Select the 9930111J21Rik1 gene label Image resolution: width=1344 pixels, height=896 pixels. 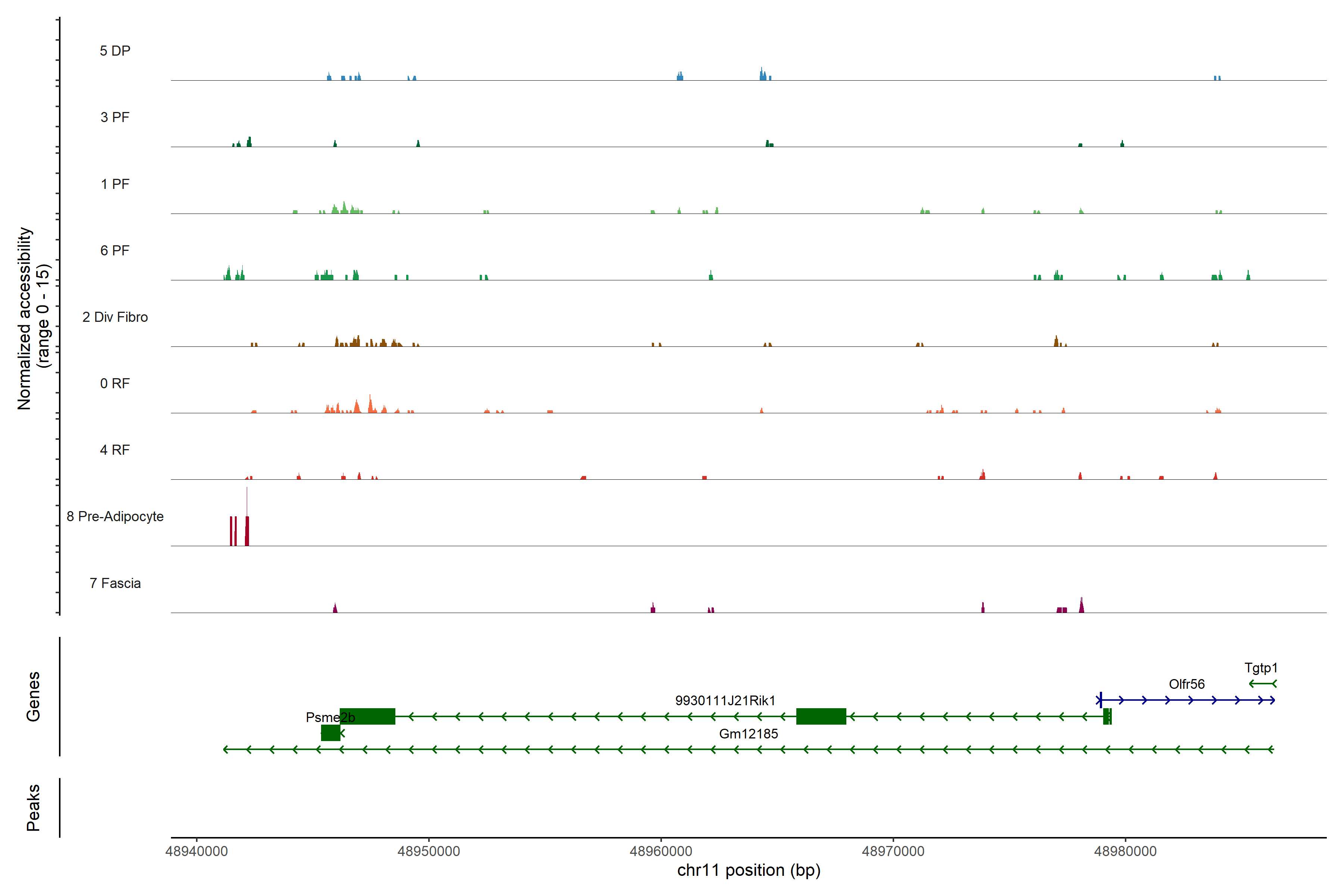pyautogui.click(x=725, y=701)
